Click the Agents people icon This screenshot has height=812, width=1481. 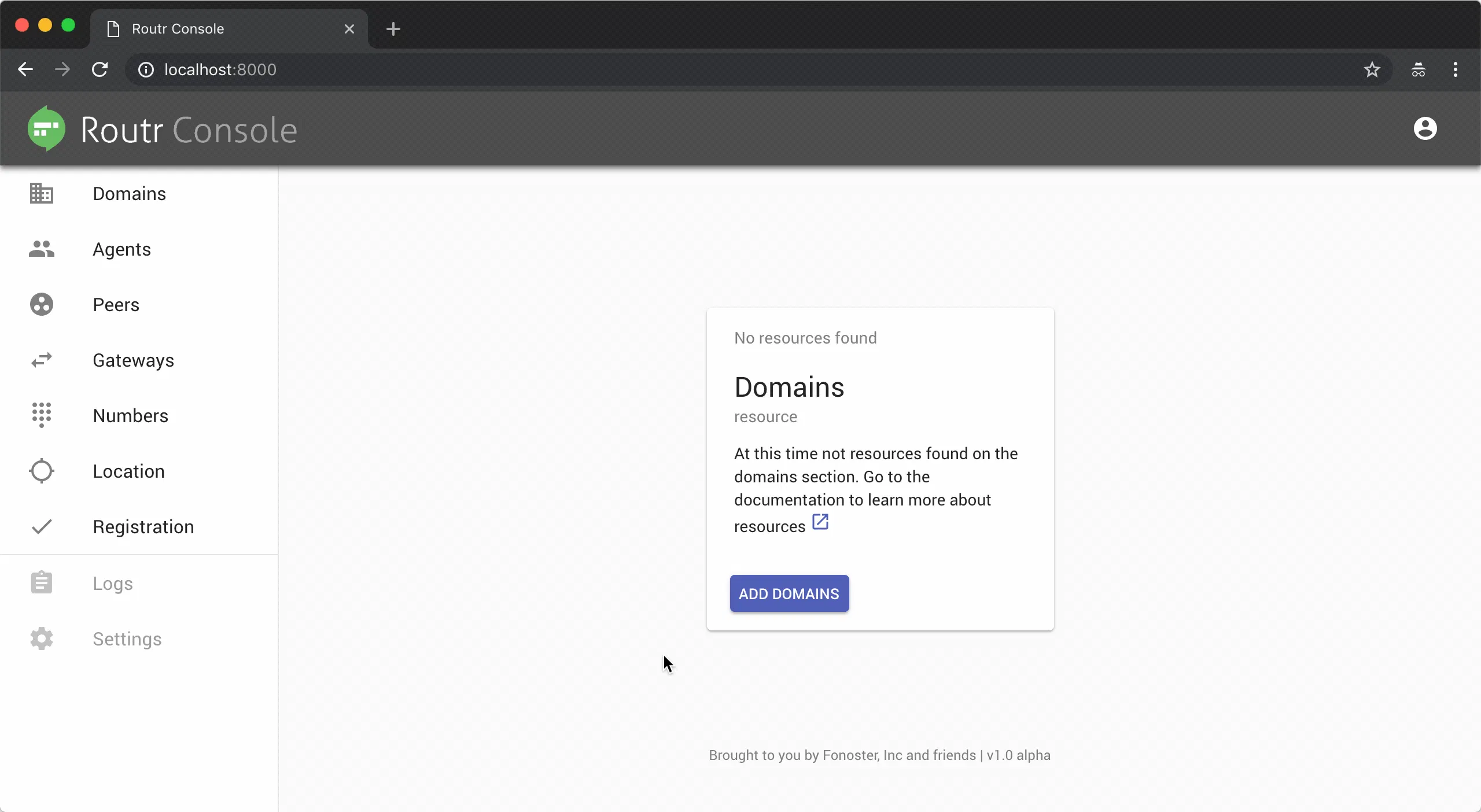42,249
